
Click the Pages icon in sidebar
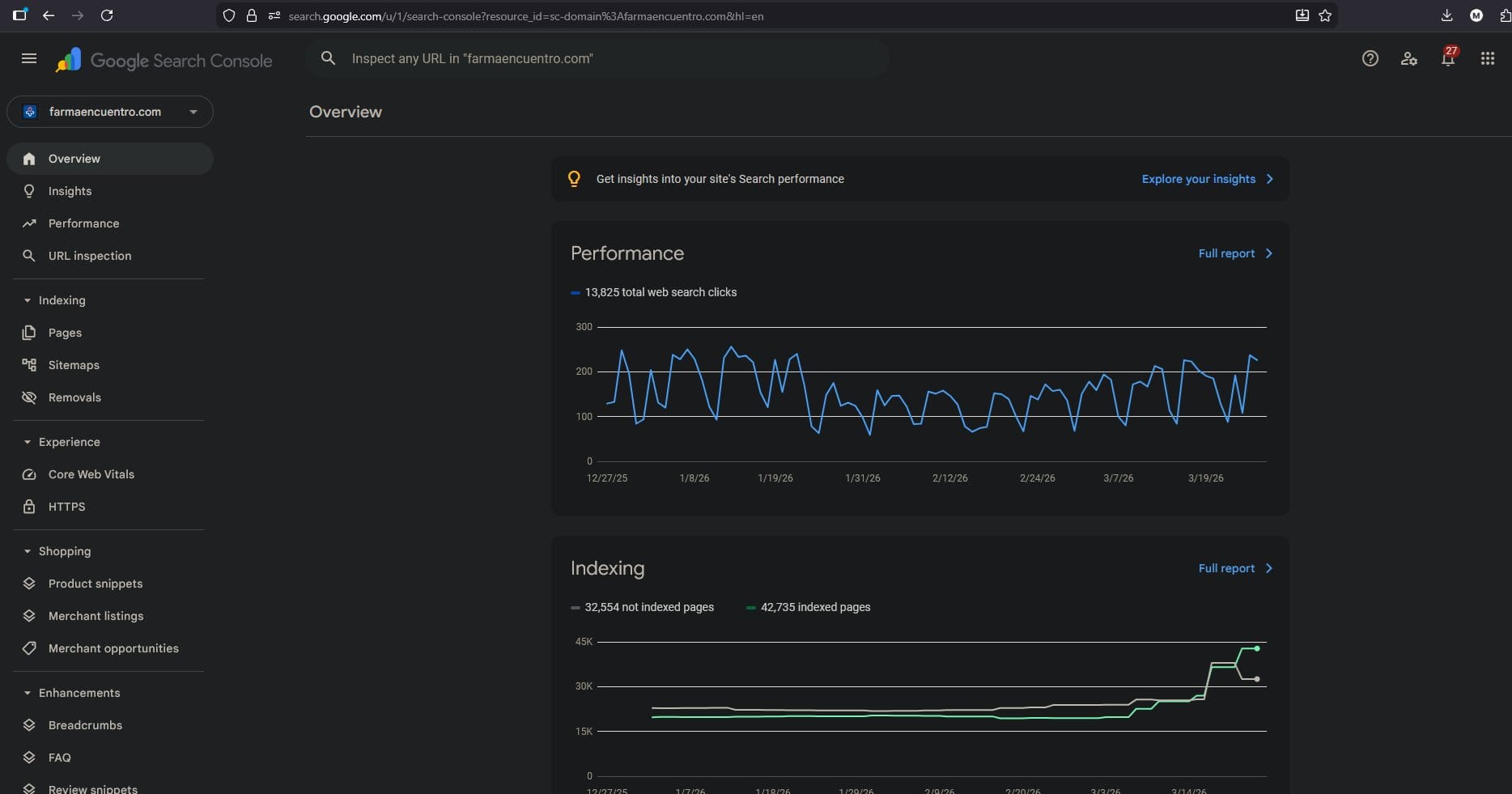click(x=29, y=333)
